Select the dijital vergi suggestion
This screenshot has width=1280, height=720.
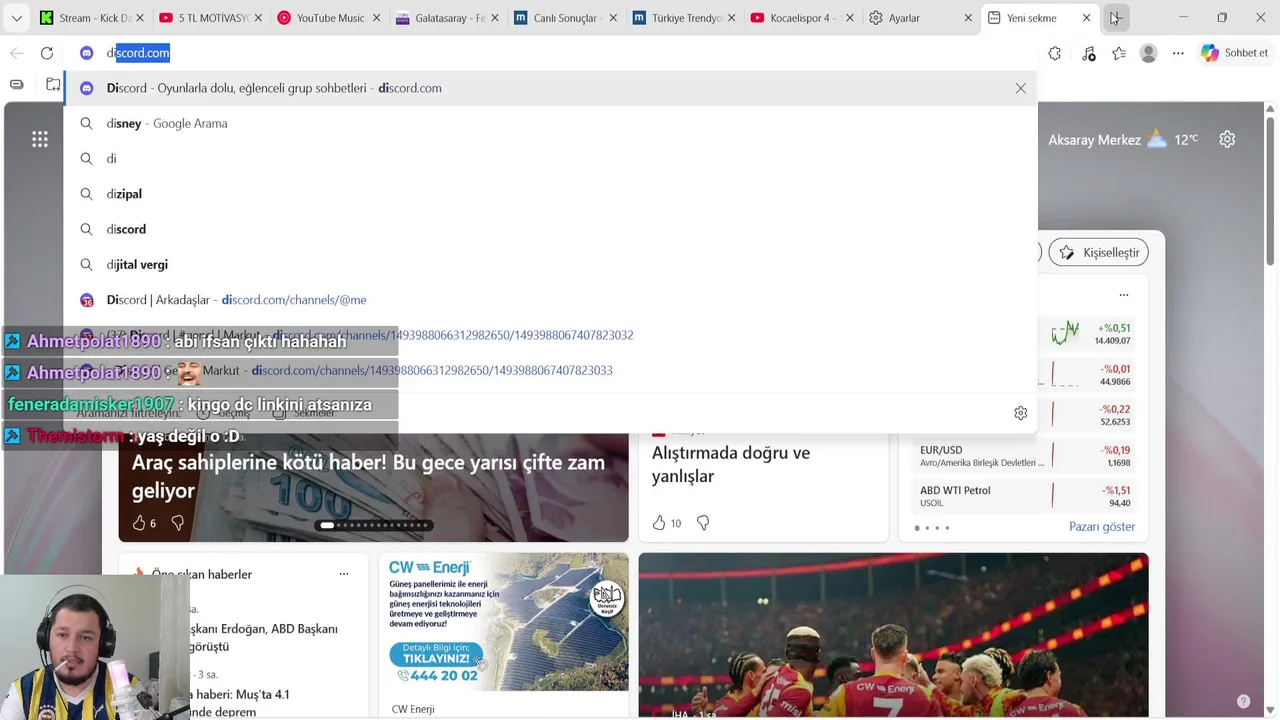[550, 264]
